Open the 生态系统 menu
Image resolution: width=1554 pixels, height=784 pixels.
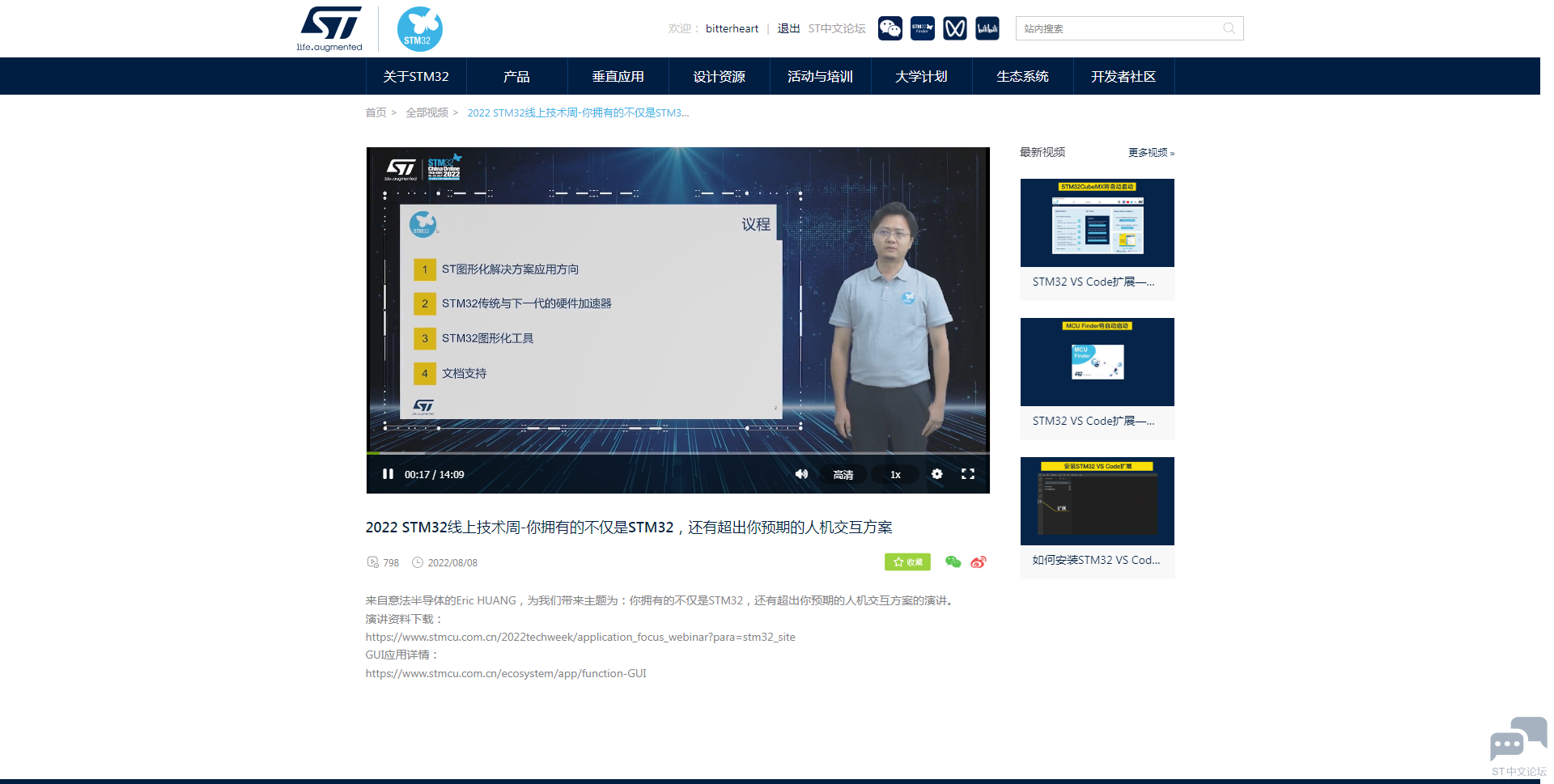click(1023, 76)
